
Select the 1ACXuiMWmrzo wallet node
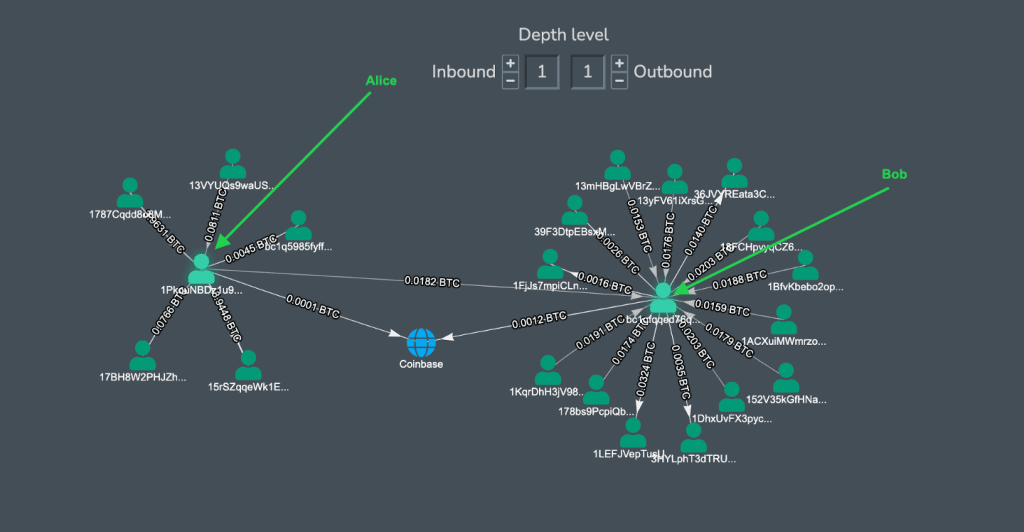click(x=784, y=320)
